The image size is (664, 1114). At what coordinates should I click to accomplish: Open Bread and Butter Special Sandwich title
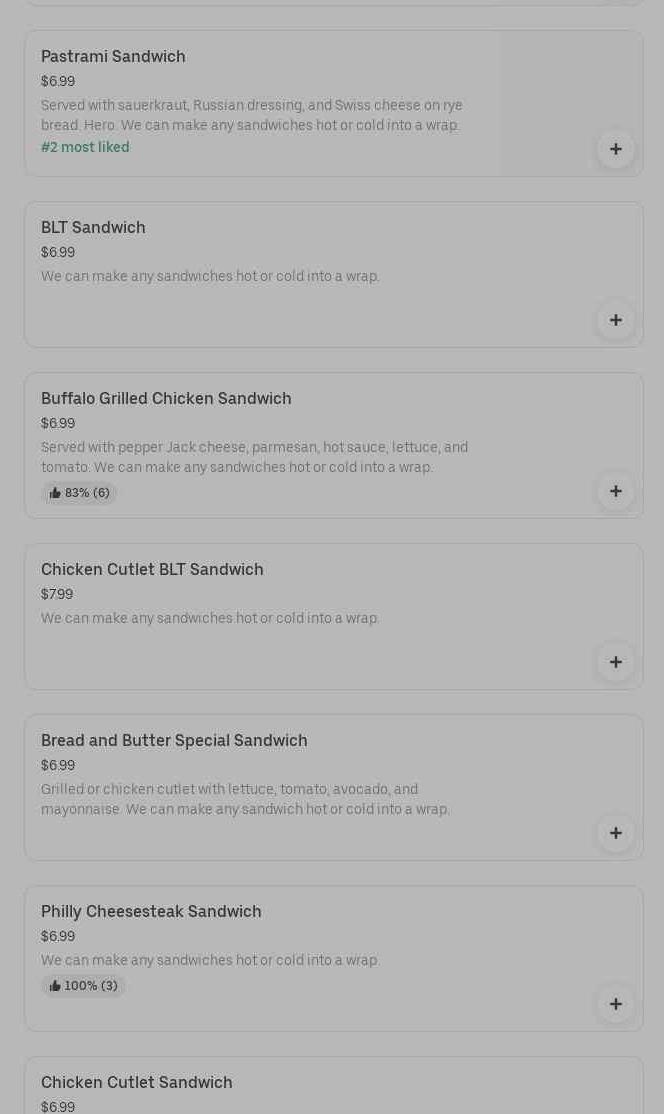click(x=174, y=741)
